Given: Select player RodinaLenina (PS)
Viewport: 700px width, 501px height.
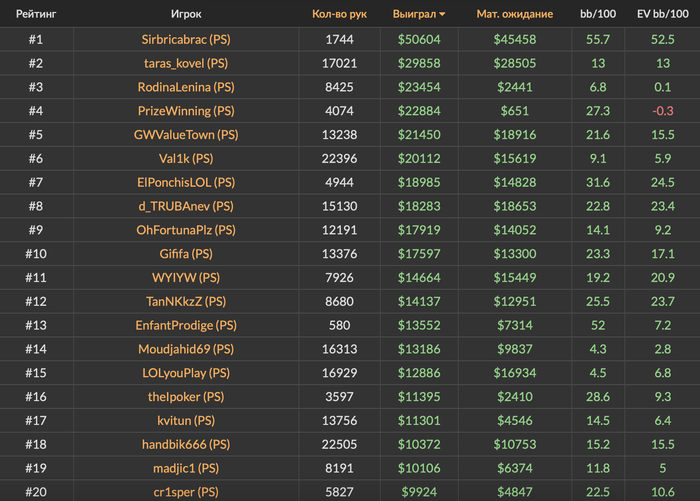Looking at the screenshot, I should coord(186,87).
